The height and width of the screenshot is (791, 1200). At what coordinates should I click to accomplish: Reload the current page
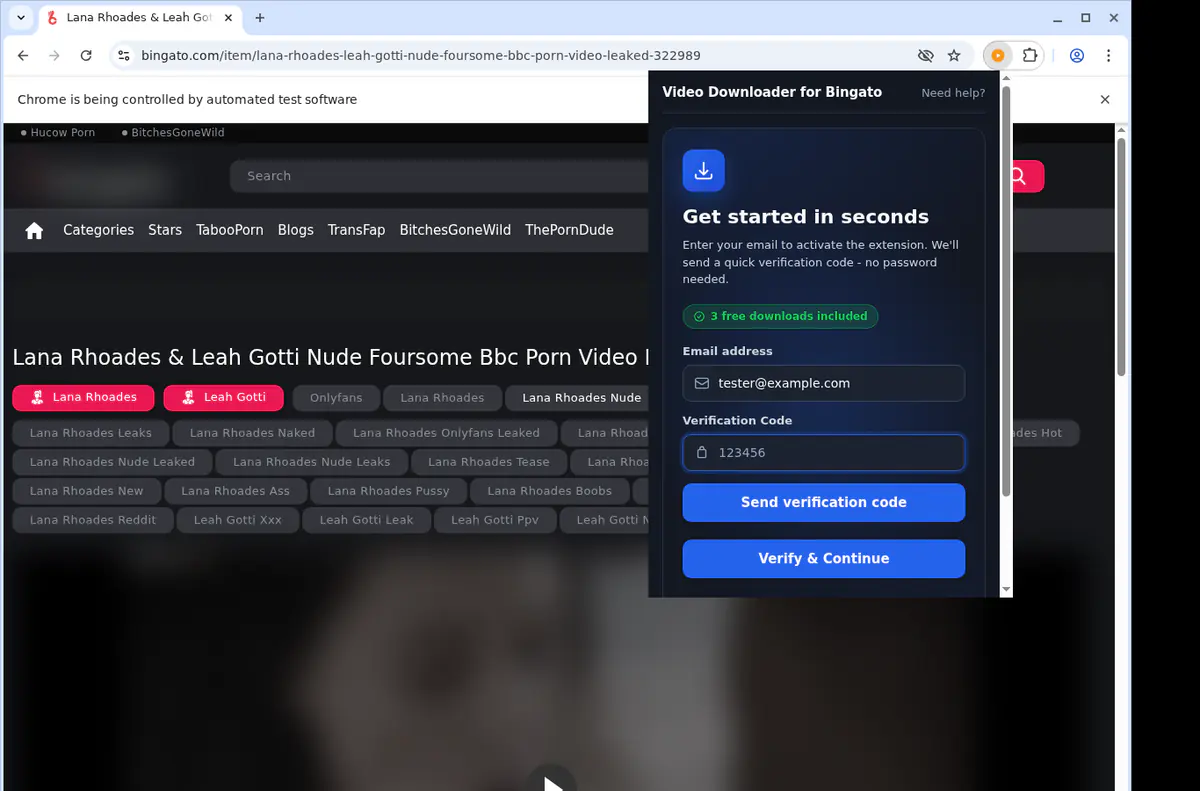(86, 56)
